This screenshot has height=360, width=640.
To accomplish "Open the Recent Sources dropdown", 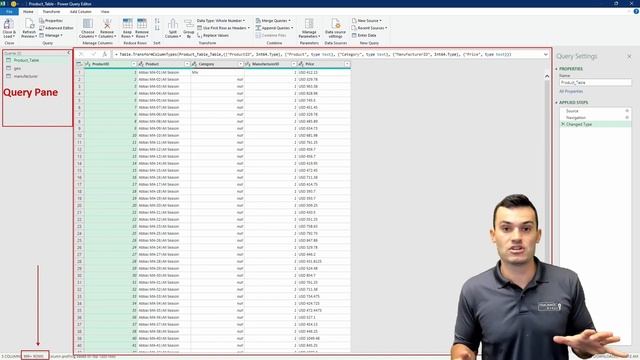I will [x=369, y=28].
